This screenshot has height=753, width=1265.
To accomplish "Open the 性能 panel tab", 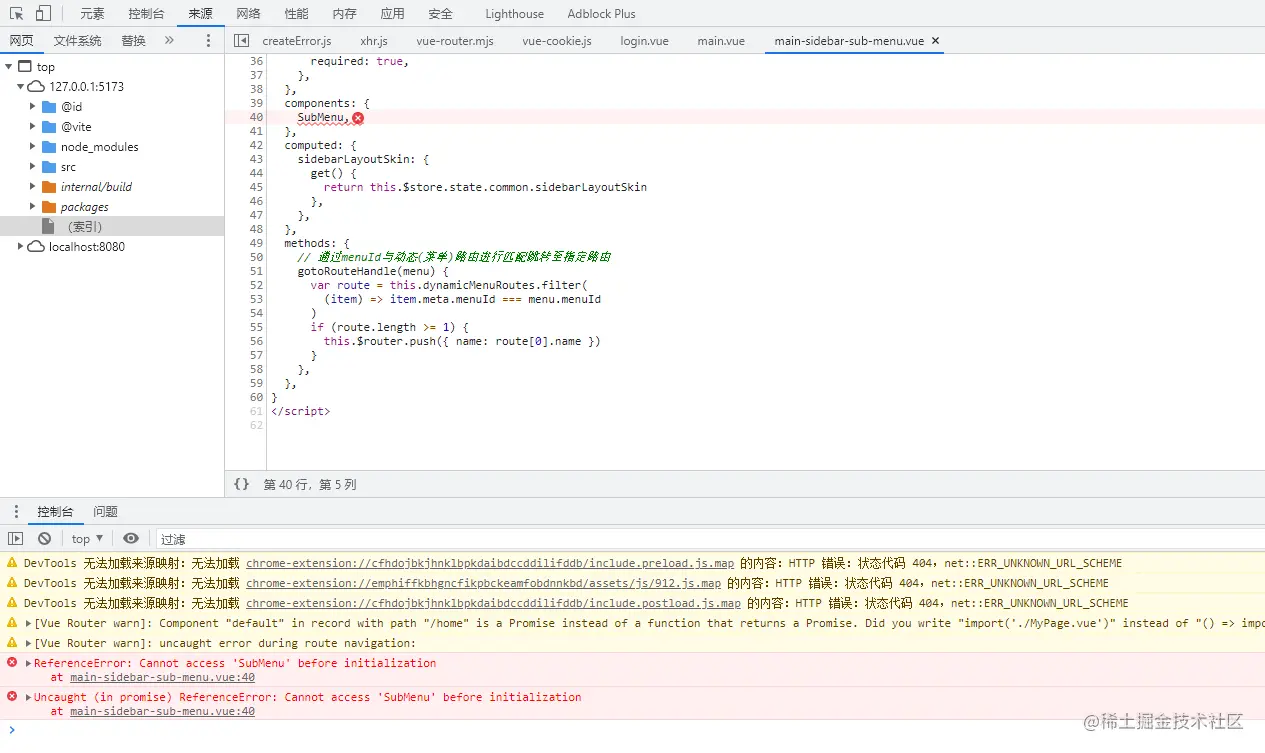I will [296, 14].
